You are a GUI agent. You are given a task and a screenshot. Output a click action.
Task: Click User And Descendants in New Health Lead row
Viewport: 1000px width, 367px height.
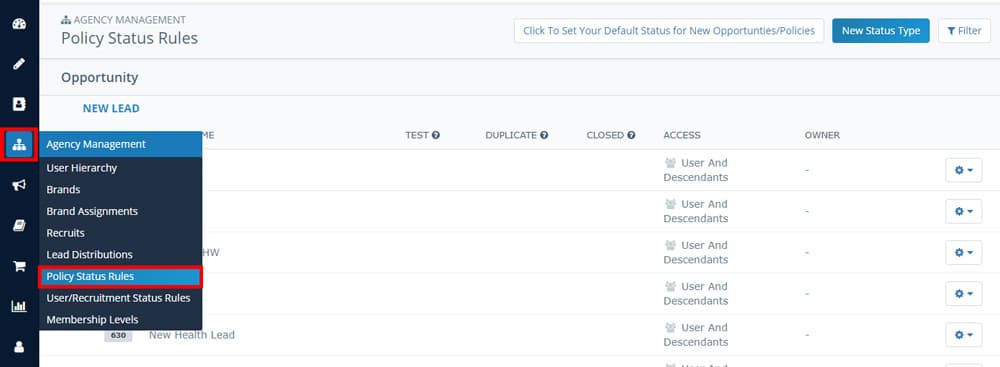click(696, 334)
